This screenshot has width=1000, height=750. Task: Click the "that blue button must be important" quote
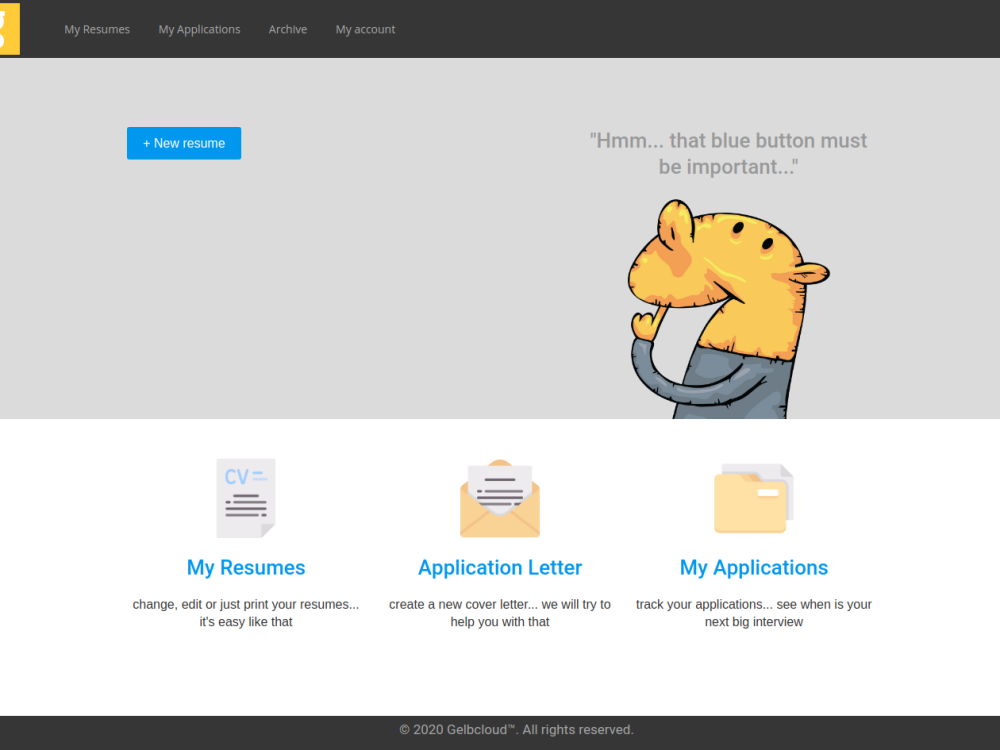(x=728, y=154)
